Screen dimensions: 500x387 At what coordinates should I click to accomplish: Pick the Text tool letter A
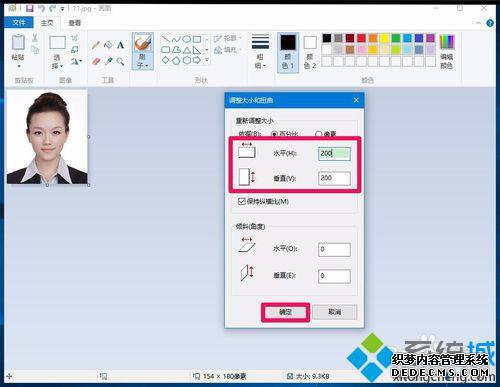click(x=120, y=45)
